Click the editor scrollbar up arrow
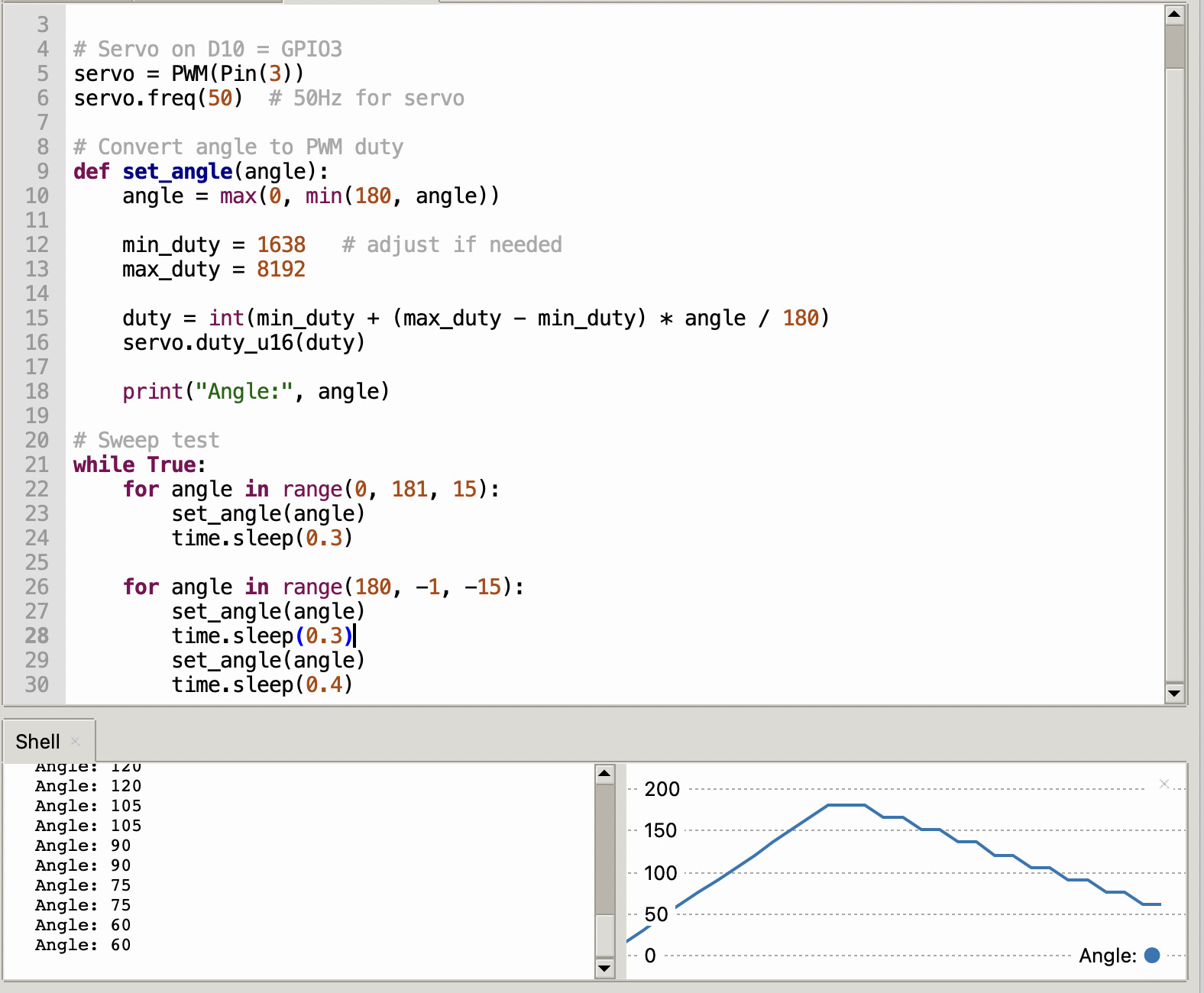The height and width of the screenshot is (993, 1204). (x=1174, y=14)
